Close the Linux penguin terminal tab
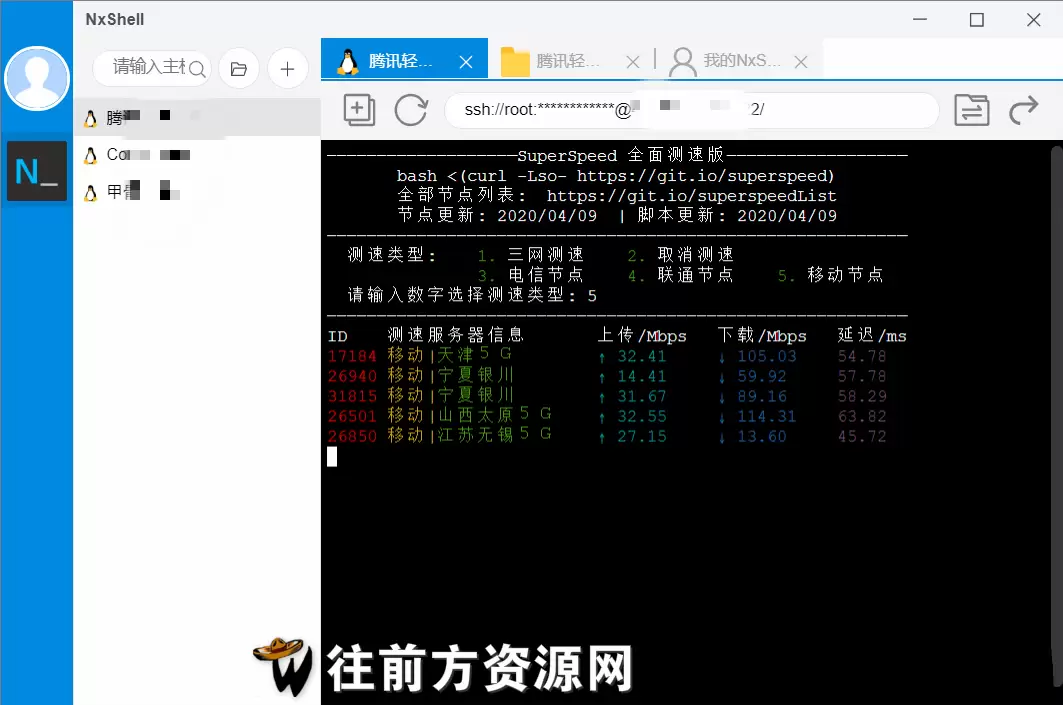This screenshot has height=705, width=1063. tap(466, 62)
